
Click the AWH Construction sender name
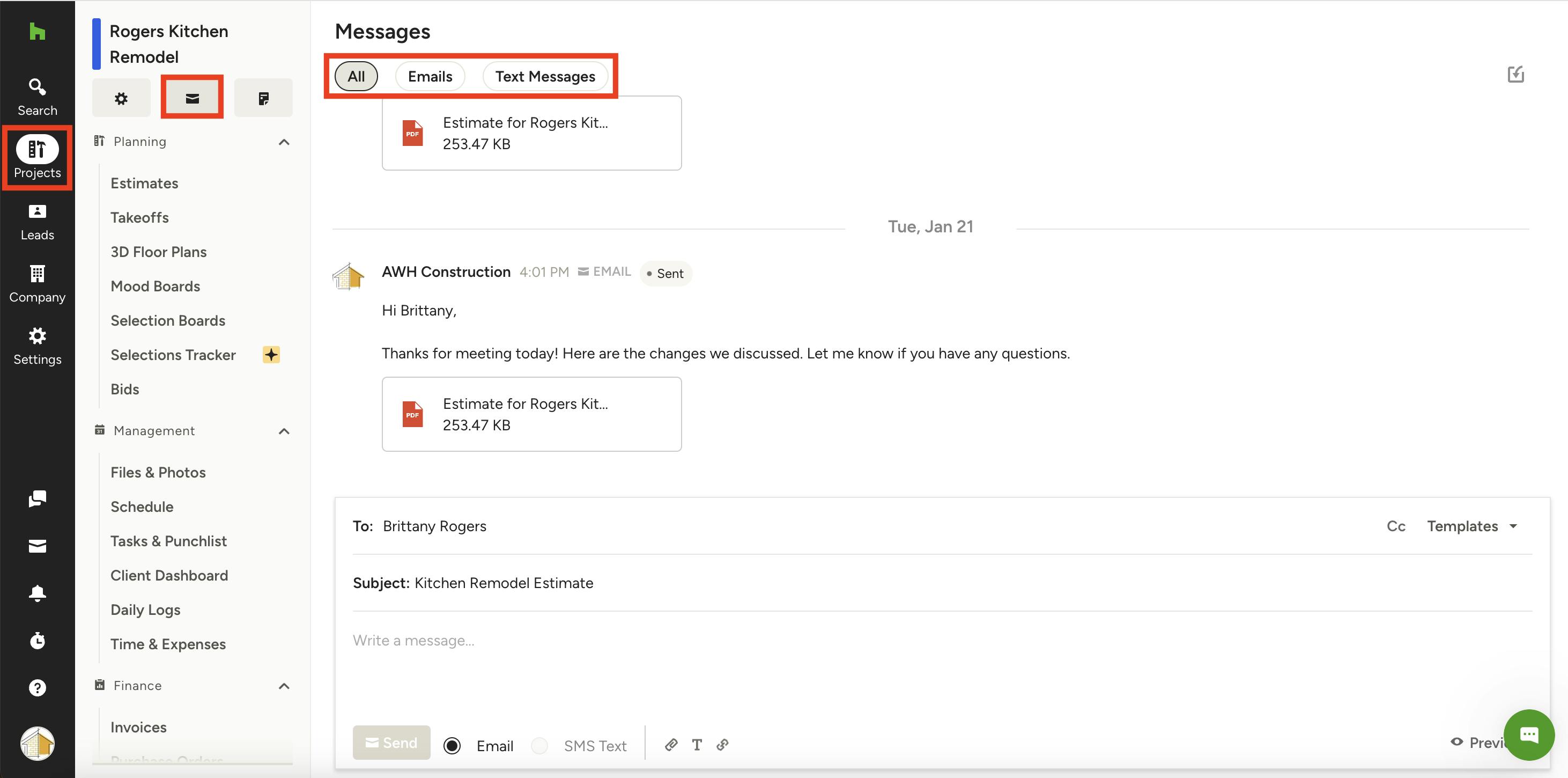pyautogui.click(x=446, y=271)
